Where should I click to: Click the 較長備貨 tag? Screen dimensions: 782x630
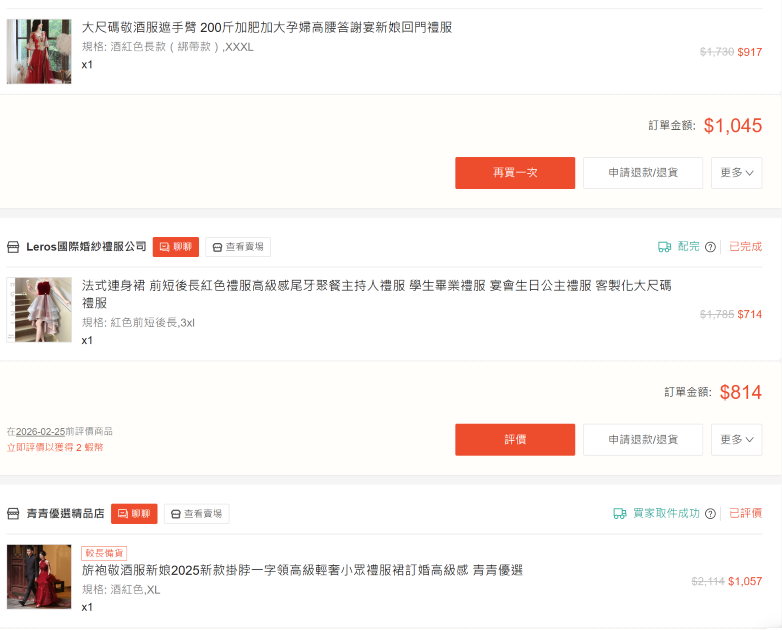click(104, 553)
